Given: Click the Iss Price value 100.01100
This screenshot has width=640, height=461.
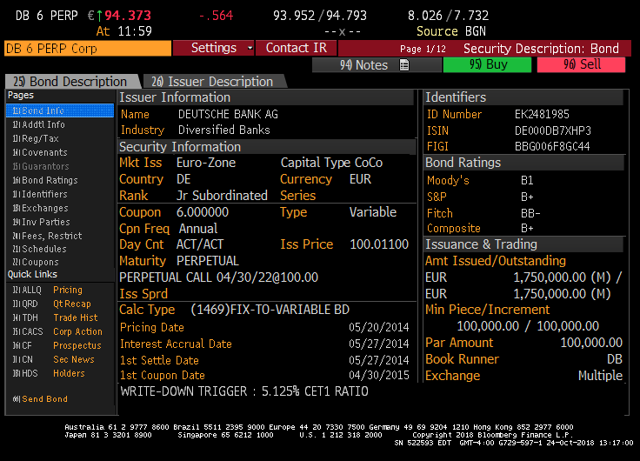Looking at the screenshot, I should [x=379, y=244].
